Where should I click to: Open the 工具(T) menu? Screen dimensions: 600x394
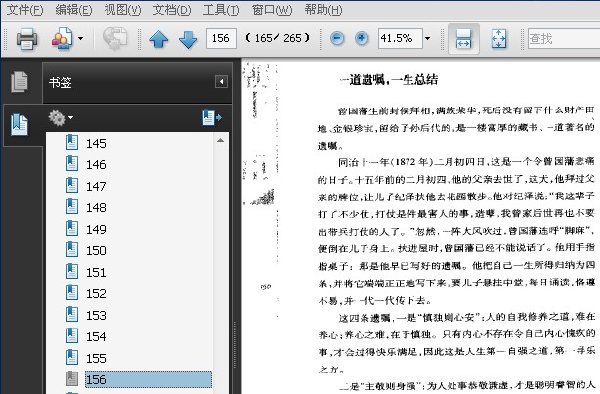221,10
